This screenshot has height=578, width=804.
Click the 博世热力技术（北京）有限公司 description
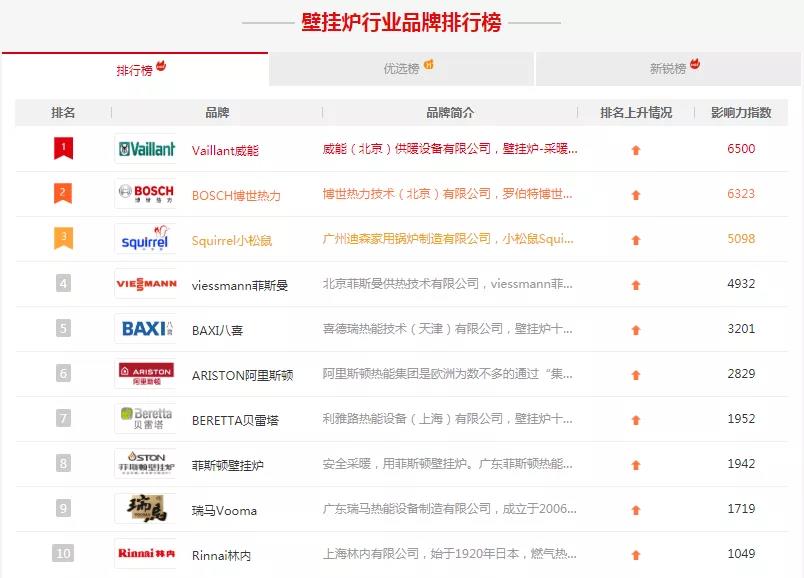pos(447,194)
